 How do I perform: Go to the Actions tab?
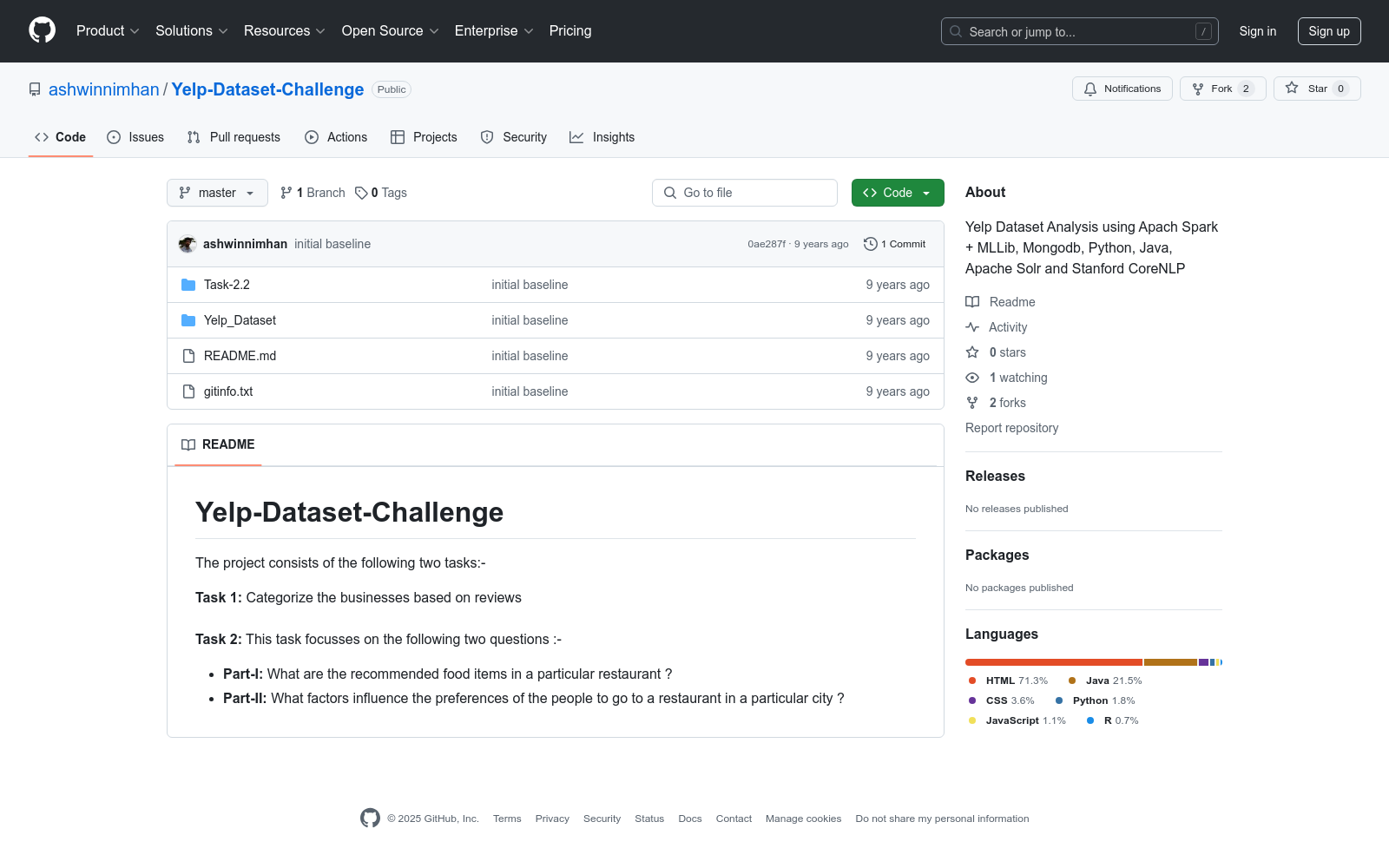click(336, 137)
